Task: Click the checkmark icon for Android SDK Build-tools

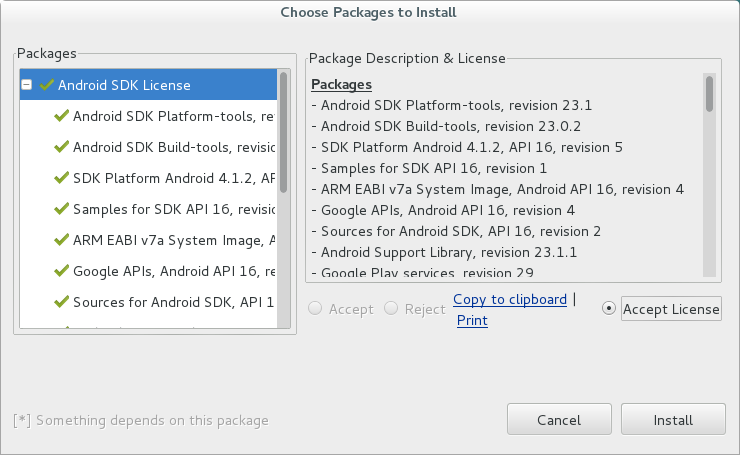Action: tap(61, 147)
